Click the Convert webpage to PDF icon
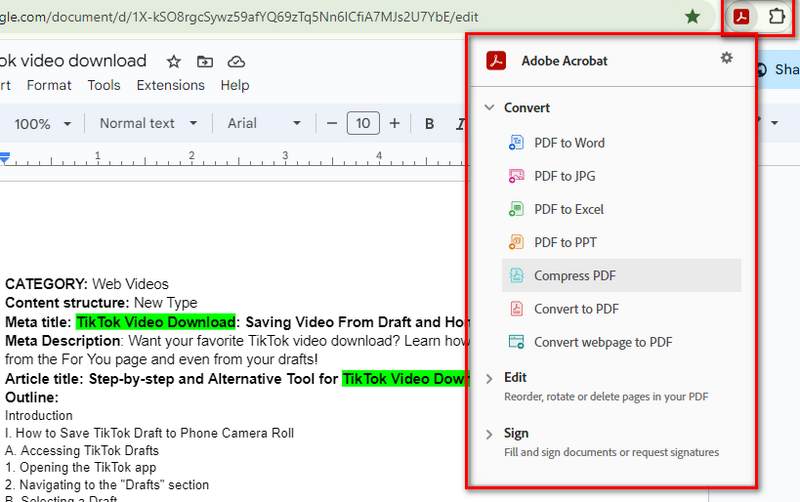This screenshot has width=800, height=502. [x=516, y=342]
